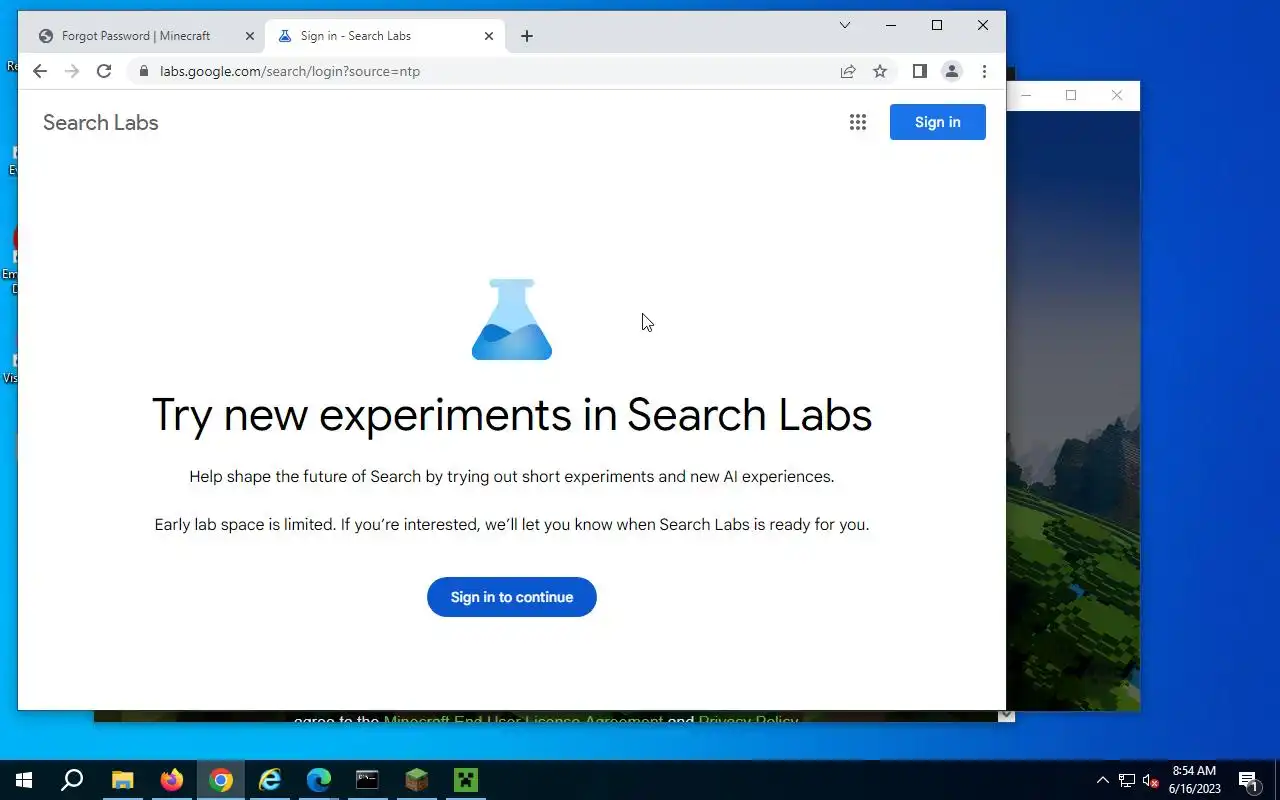Show hidden system tray icons
The width and height of the screenshot is (1280, 800).
click(1103, 780)
